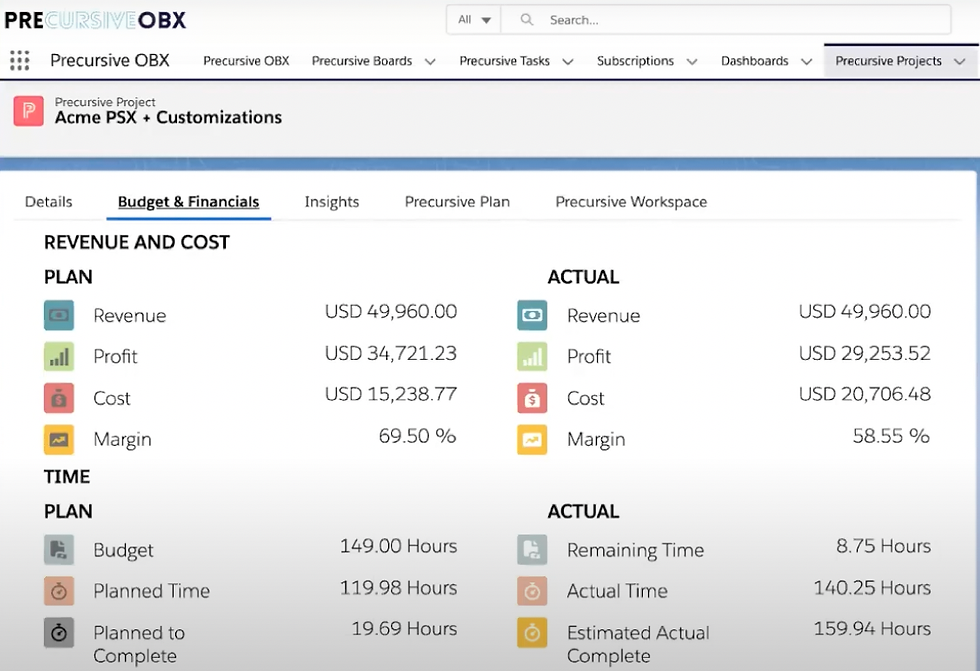Click the REVENUE AND COST heading
The height and width of the screenshot is (671, 980).
(x=137, y=242)
